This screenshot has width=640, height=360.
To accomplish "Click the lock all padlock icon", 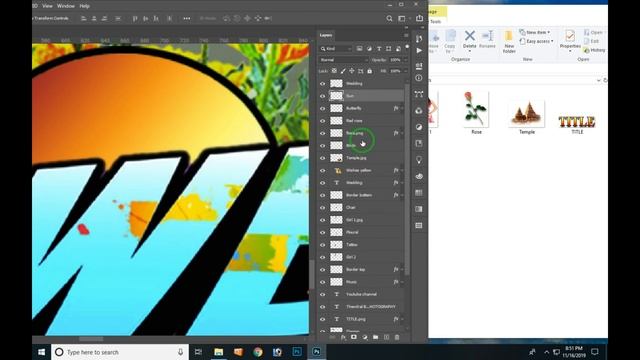I will [369, 71].
